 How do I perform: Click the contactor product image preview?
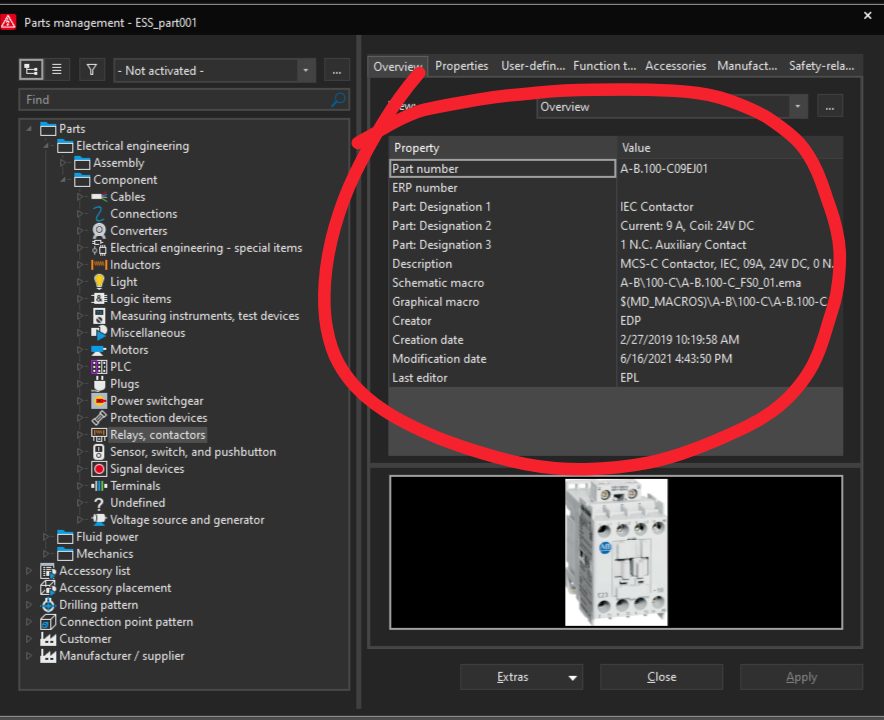click(x=616, y=552)
